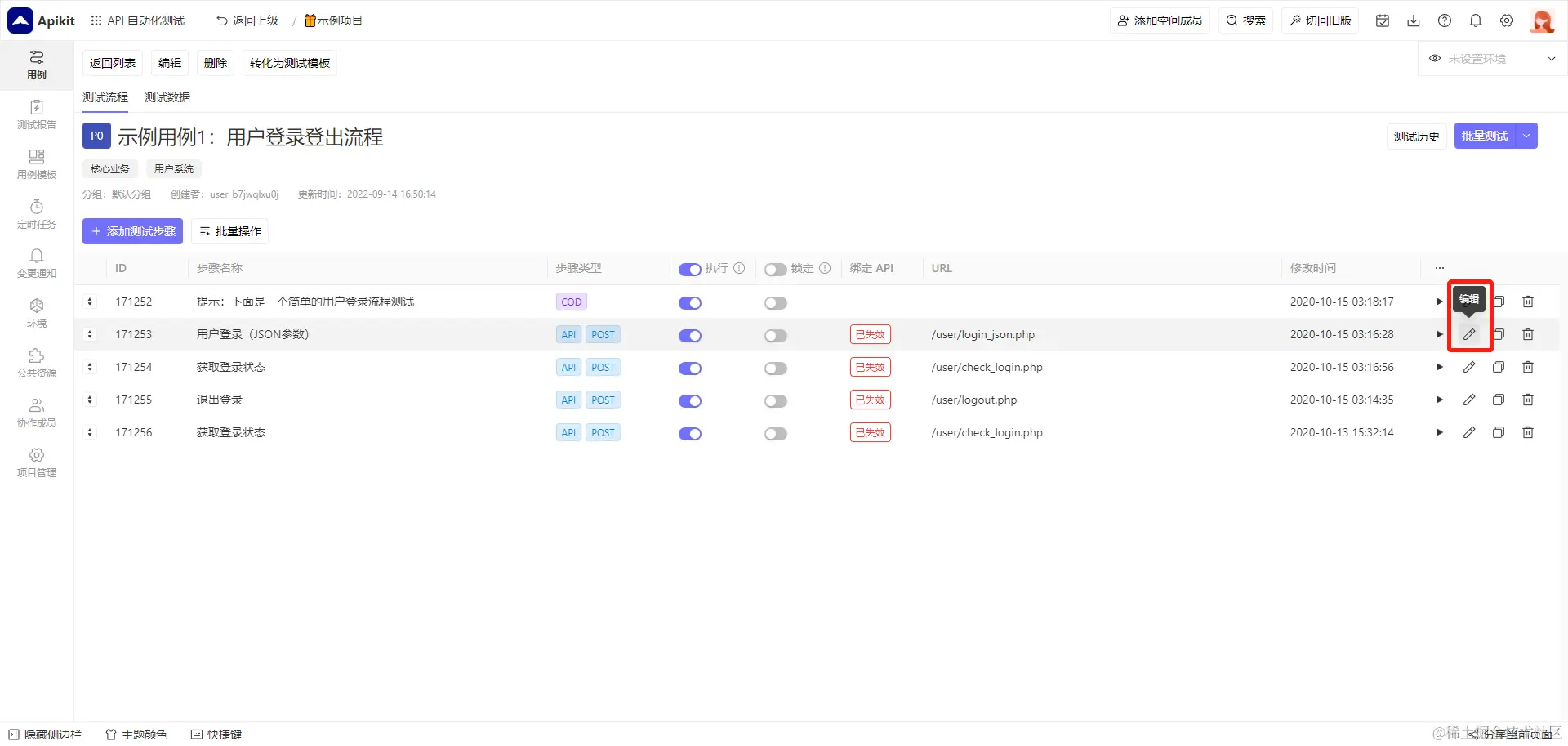
Task: Edit step 171255 退出登录 with the pencil icon
Action: pos(1469,400)
